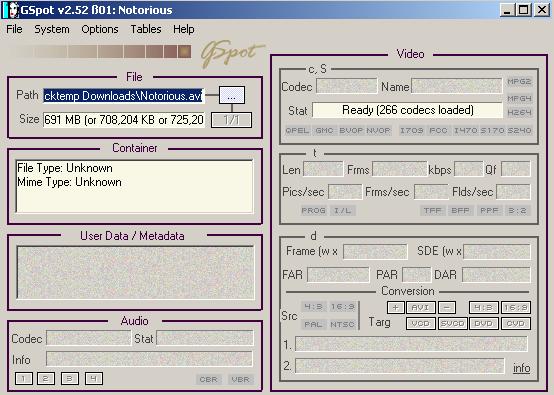Open the Options menu
Viewport: 554px width, 395px height.
(x=100, y=29)
